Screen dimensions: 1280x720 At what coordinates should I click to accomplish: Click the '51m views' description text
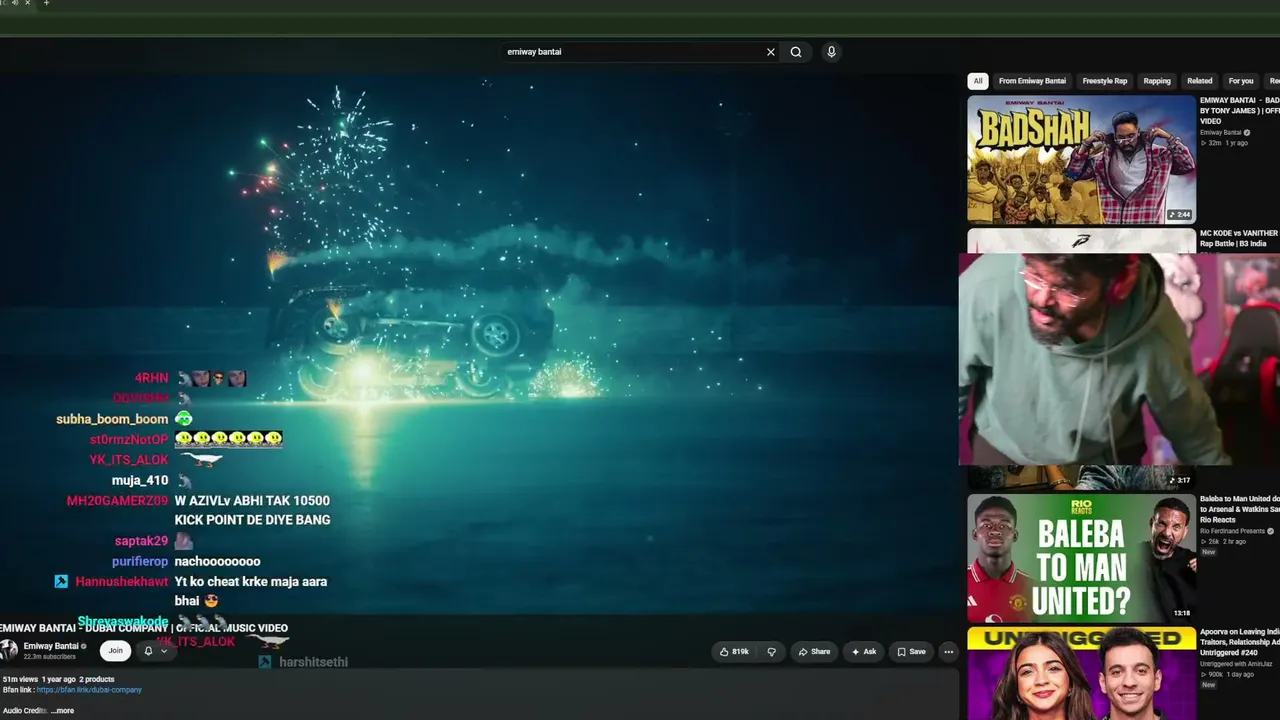tap(20, 680)
